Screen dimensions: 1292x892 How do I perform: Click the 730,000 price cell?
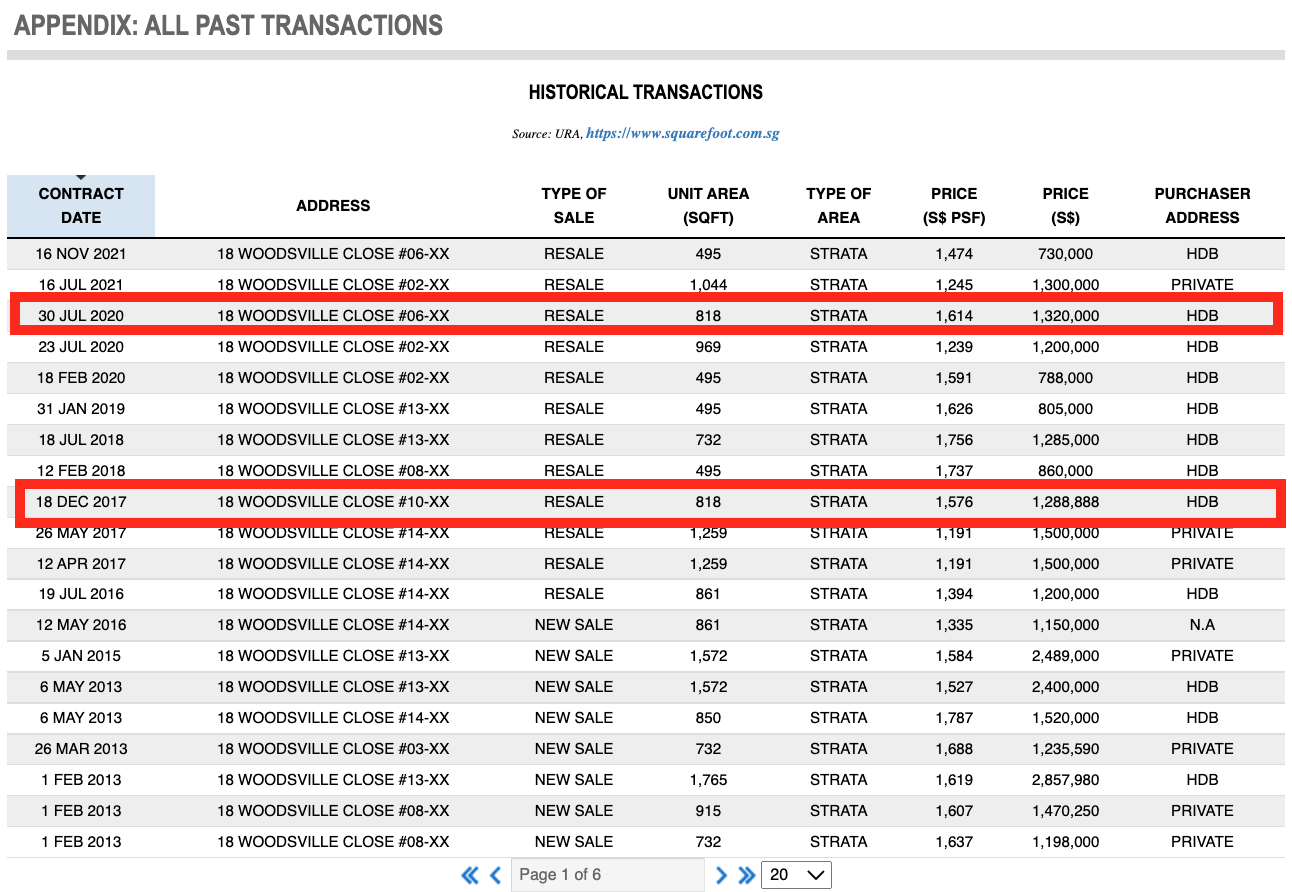[x=1065, y=254]
